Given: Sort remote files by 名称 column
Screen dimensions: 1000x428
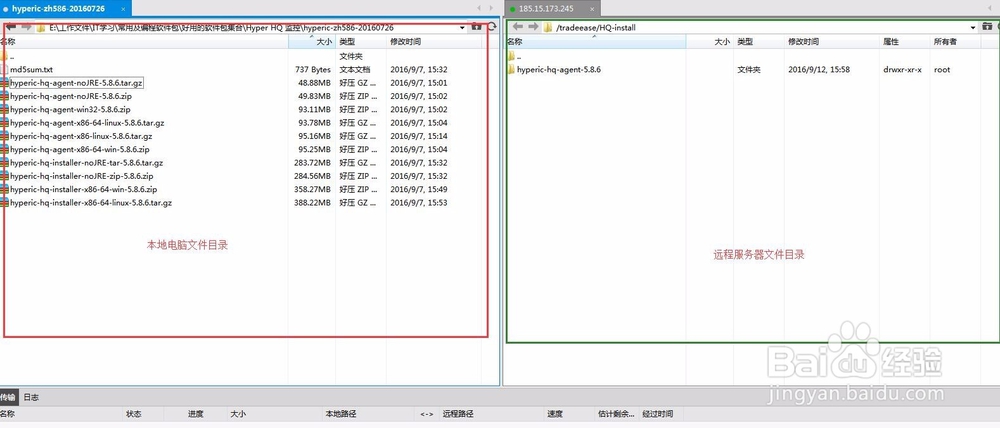Looking at the screenshot, I should click(596, 41).
